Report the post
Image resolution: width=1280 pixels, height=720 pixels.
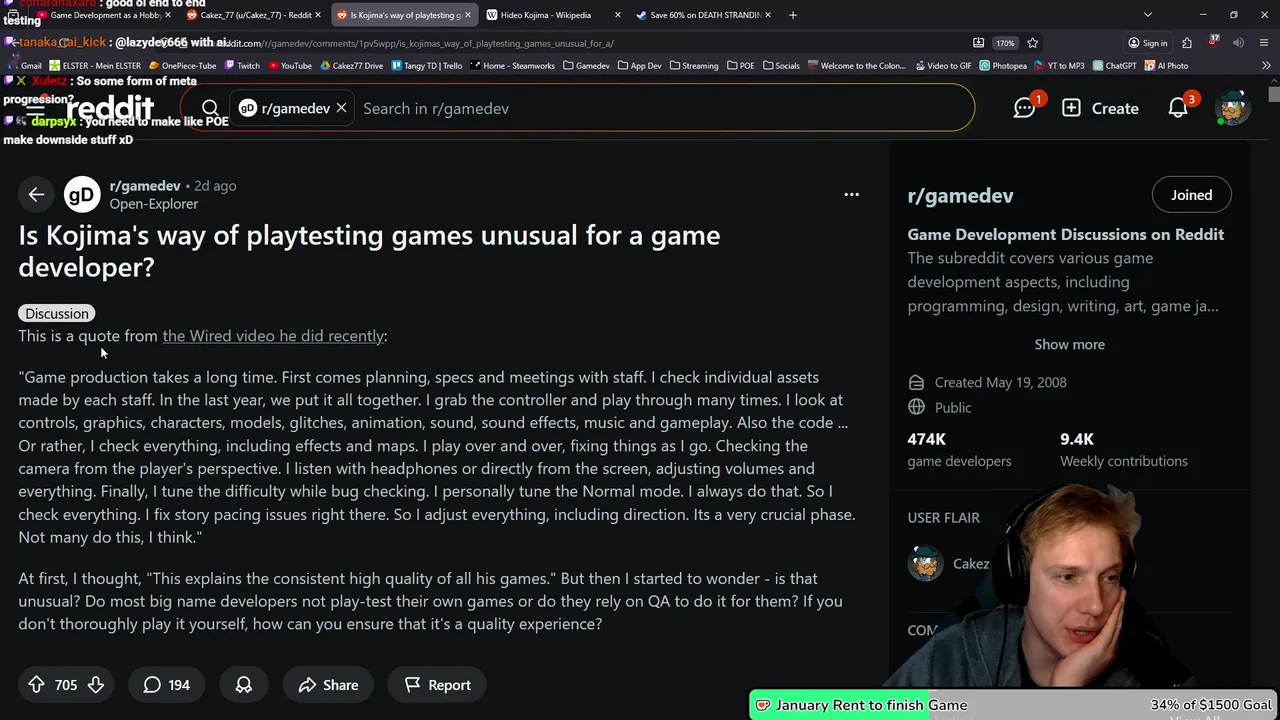(x=437, y=685)
